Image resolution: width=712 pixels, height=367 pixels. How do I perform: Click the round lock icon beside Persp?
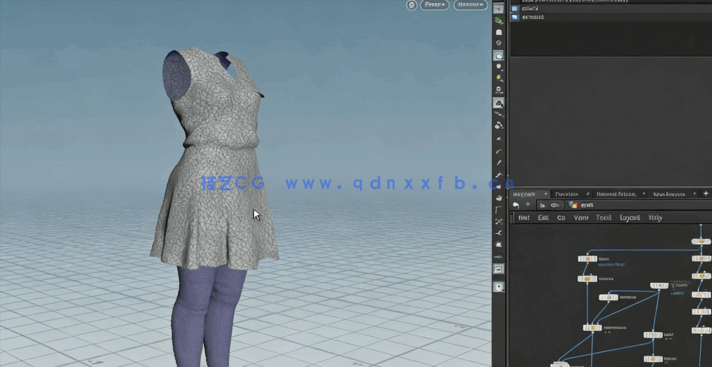[x=412, y=5]
